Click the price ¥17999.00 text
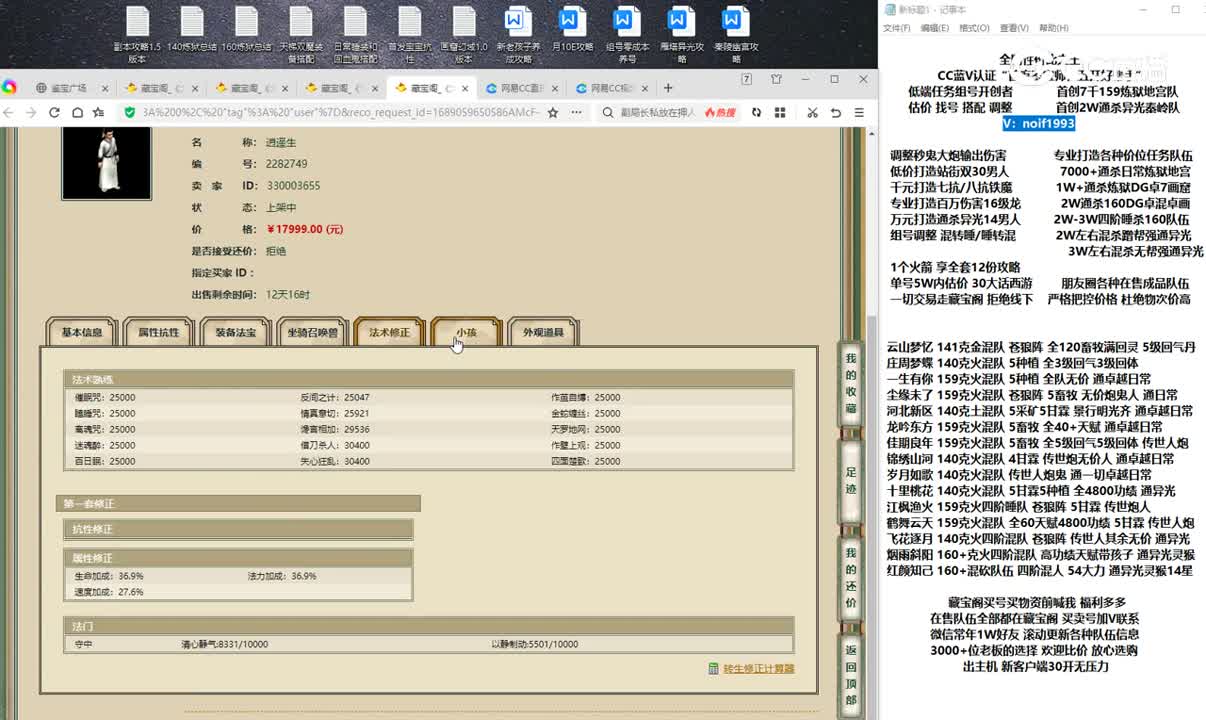 [305, 229]
